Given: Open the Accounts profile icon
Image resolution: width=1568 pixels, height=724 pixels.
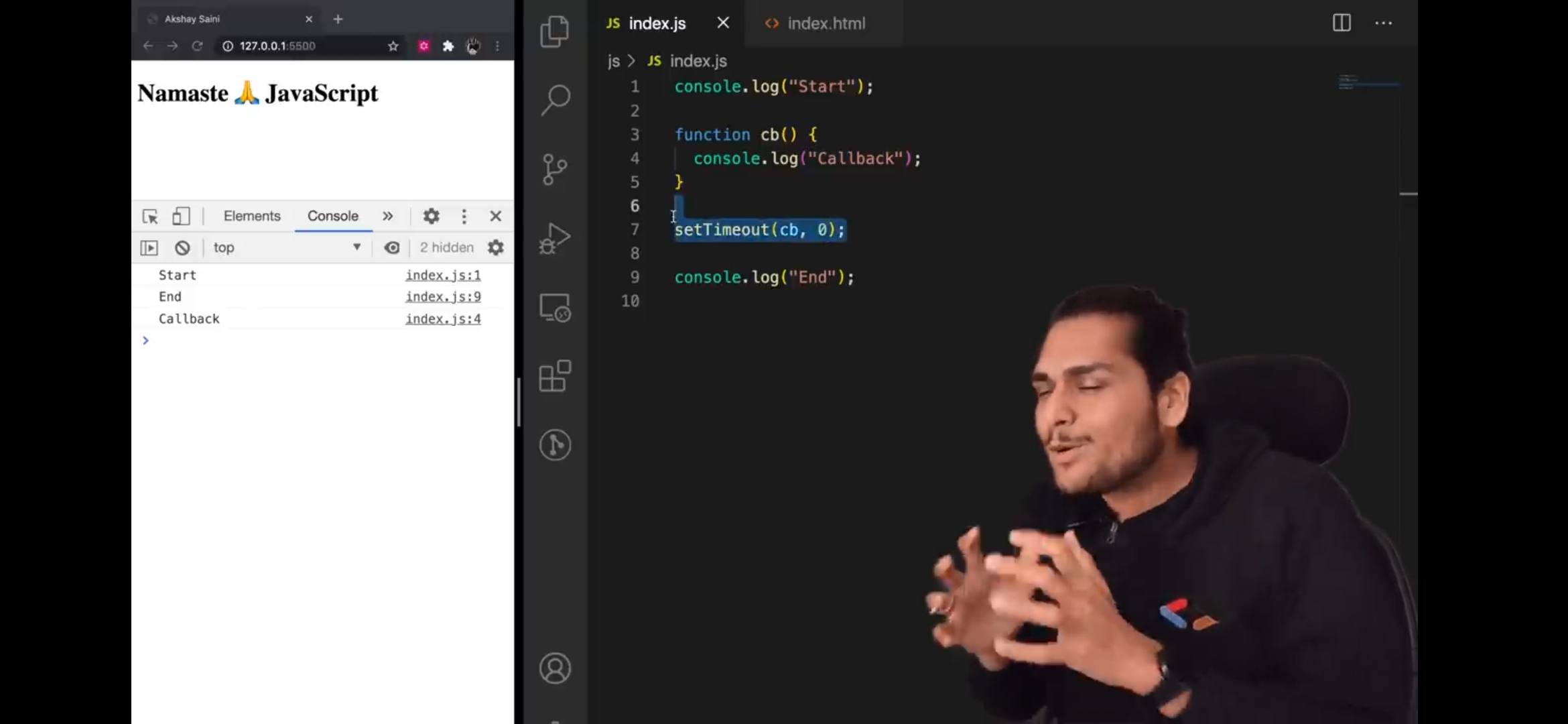Looking at the screenshot, I should tap(555, 668).
